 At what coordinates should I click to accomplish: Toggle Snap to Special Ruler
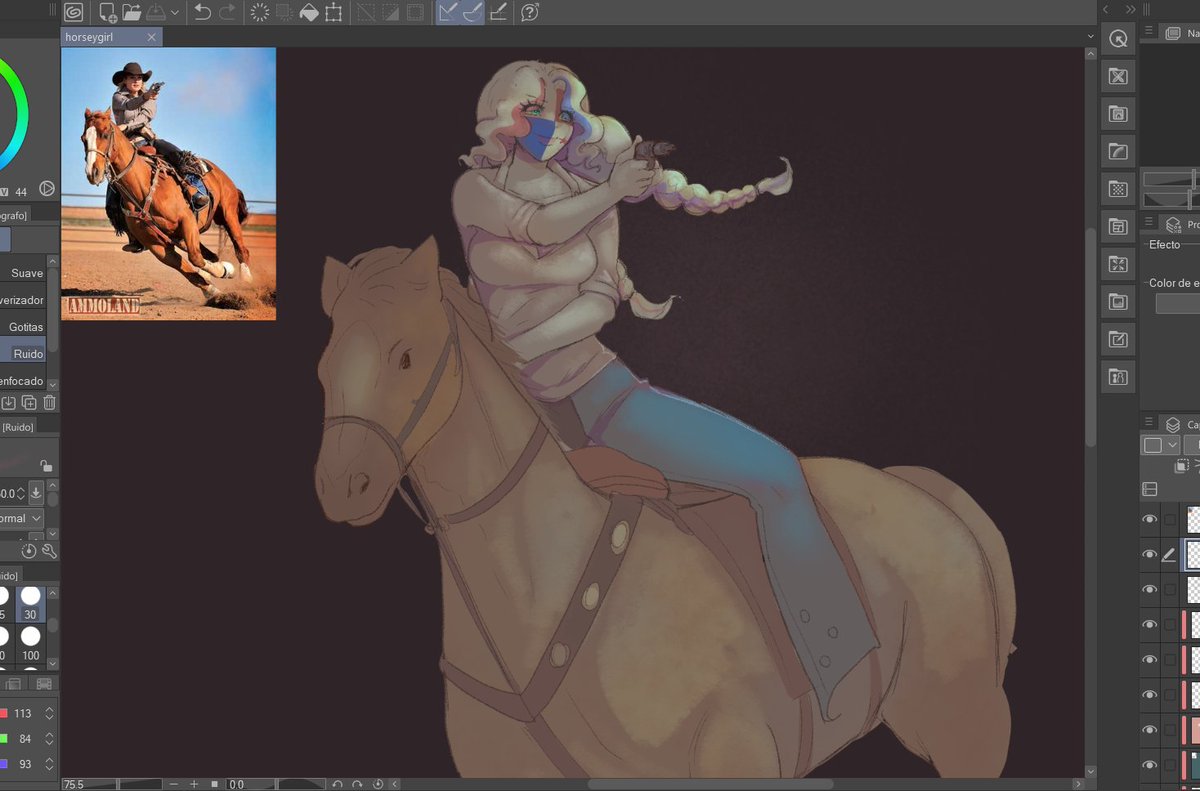point(473,12)
